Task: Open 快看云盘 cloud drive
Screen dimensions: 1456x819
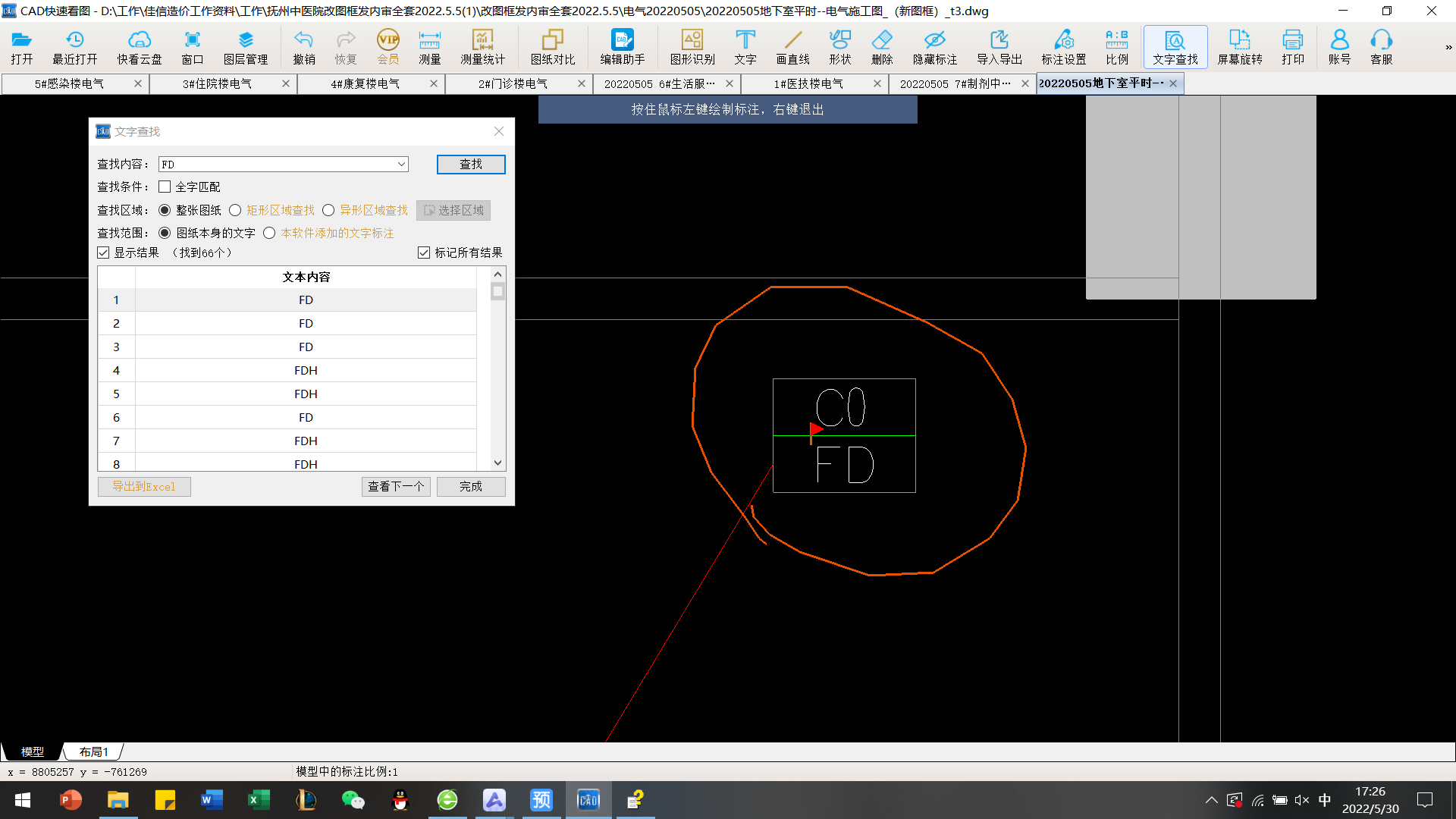Action: pyautogui.click(x=140, y=47)
